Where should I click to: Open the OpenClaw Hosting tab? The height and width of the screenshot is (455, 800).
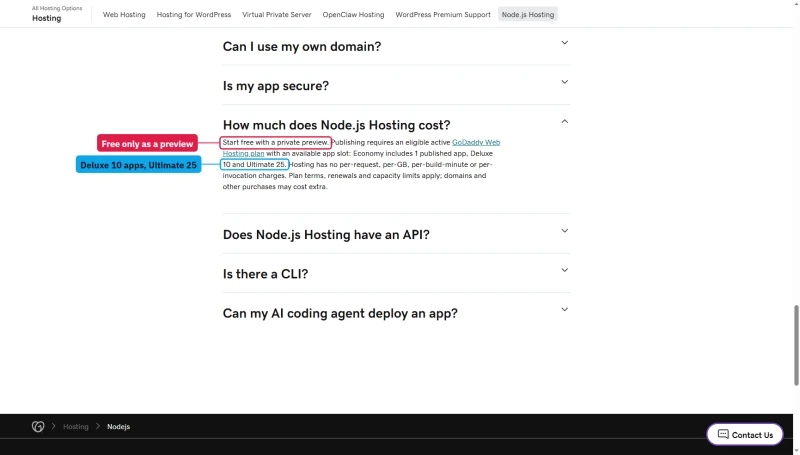click(353, 15)
